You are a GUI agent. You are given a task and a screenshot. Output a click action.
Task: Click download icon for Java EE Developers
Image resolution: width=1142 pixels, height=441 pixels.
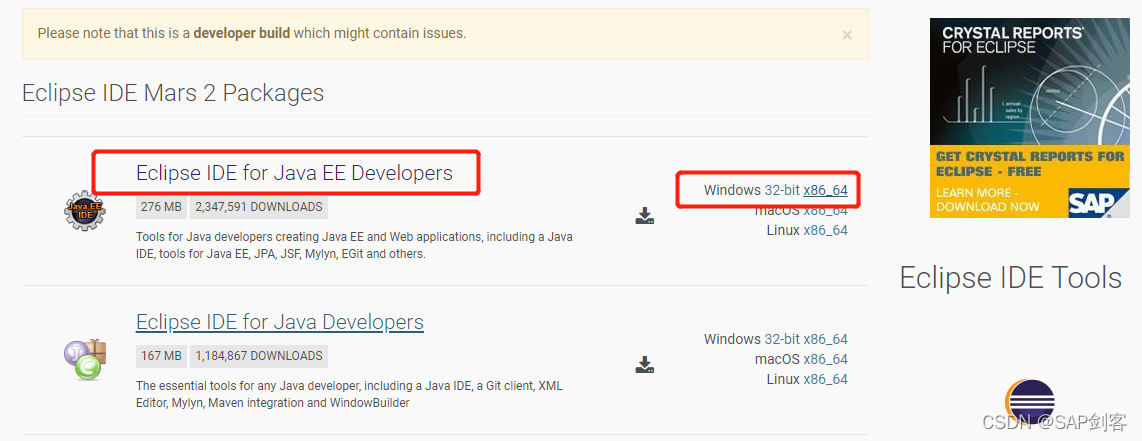tap(645, 215)
